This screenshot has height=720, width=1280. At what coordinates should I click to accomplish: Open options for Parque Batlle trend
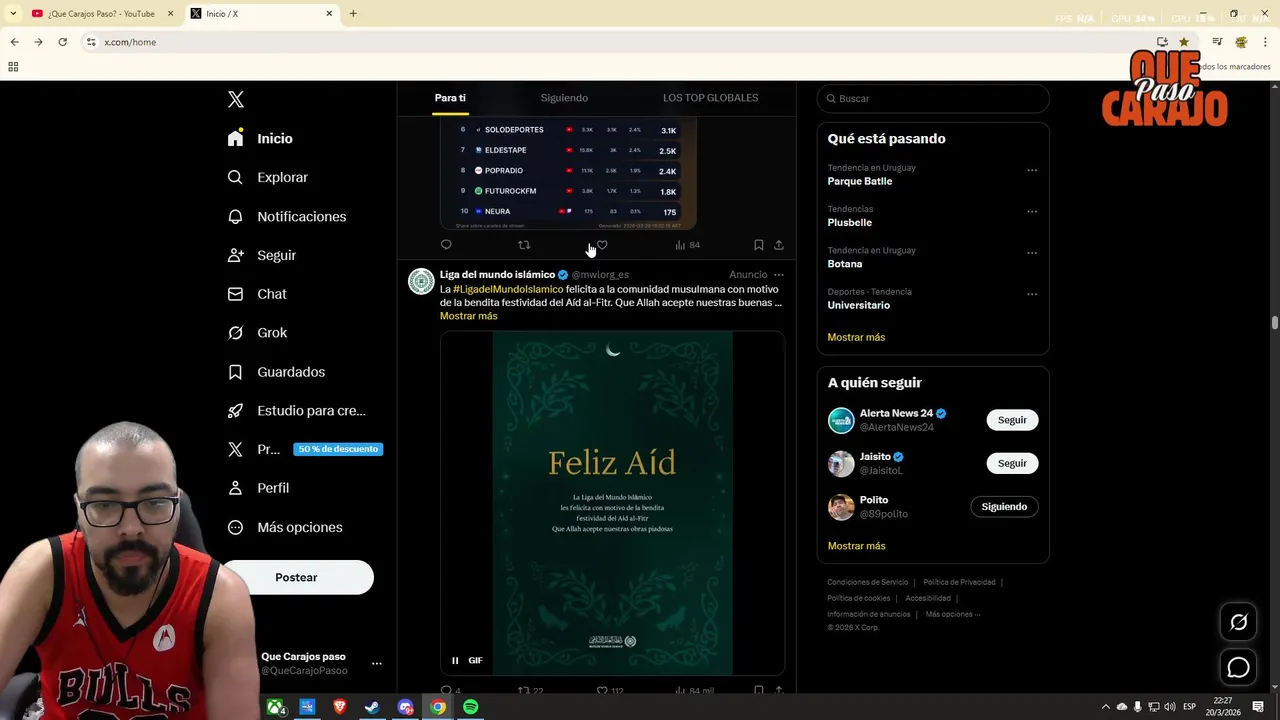click(x=1032, y=170)
